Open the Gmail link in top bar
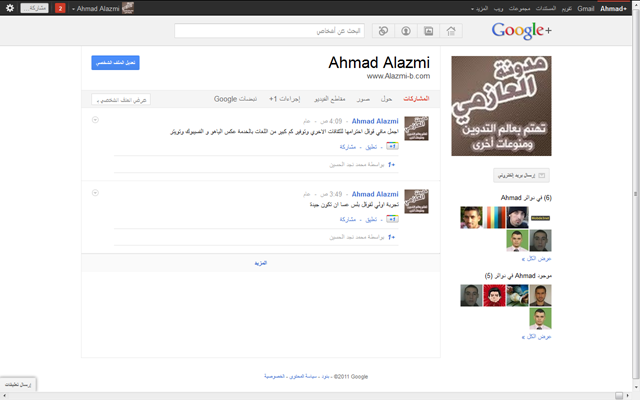This screenshot has height=400, width=640. [585, 9]
